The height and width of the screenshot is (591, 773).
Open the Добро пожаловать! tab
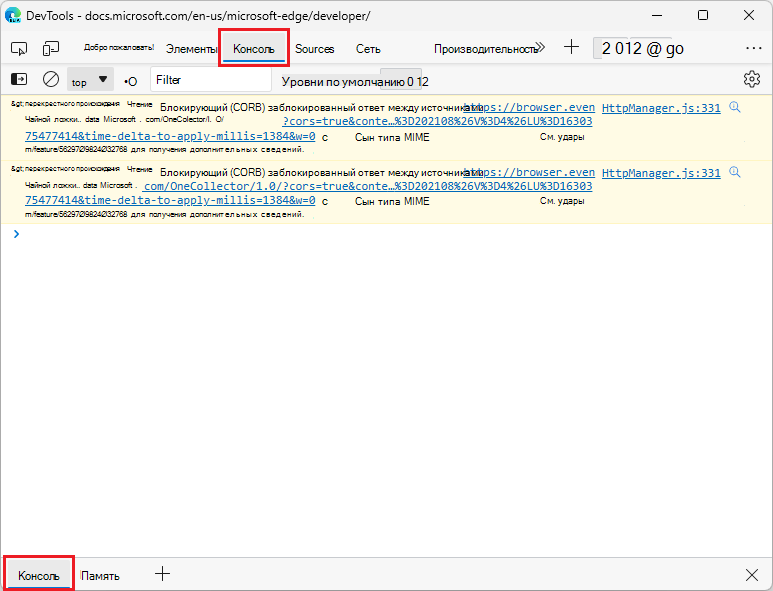(119, 48)
